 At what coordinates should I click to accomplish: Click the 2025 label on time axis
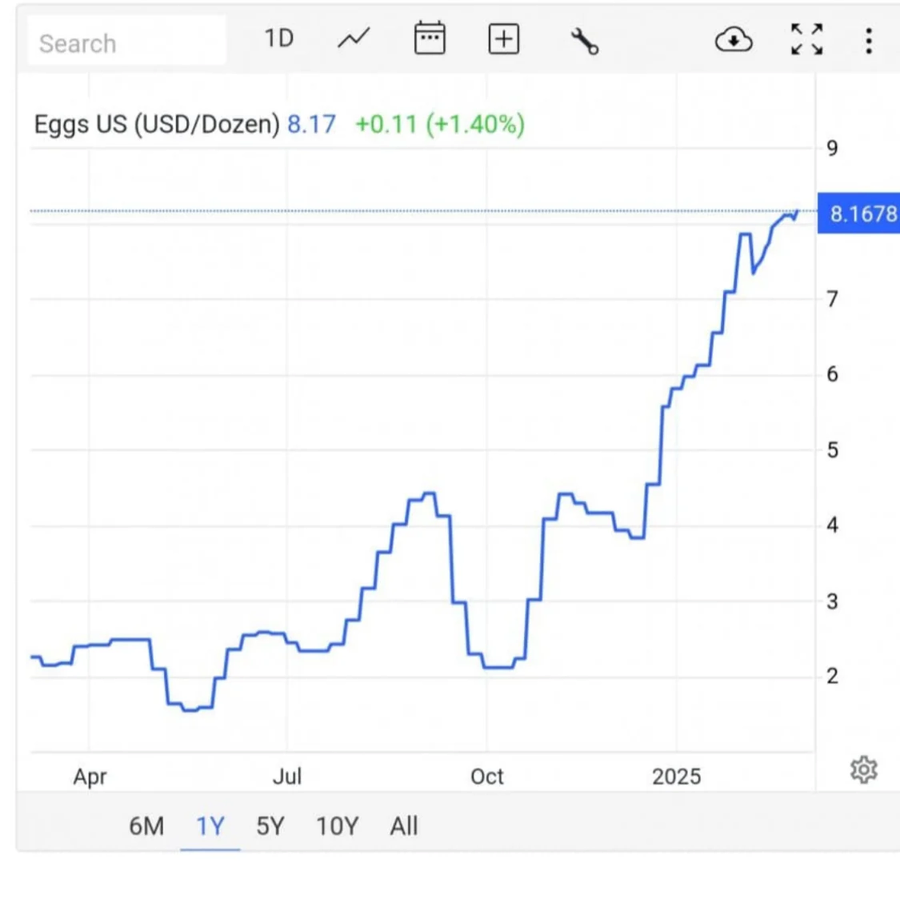pos(676,777)
